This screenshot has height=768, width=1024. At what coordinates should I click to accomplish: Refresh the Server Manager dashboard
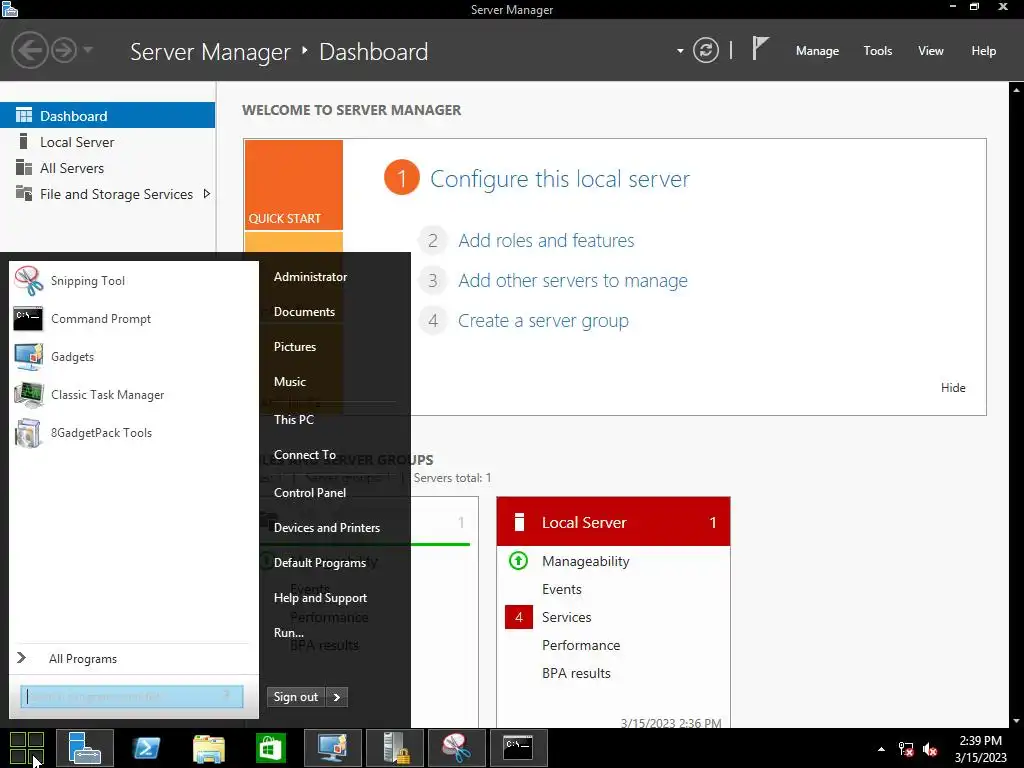click(x=705, y=50)
